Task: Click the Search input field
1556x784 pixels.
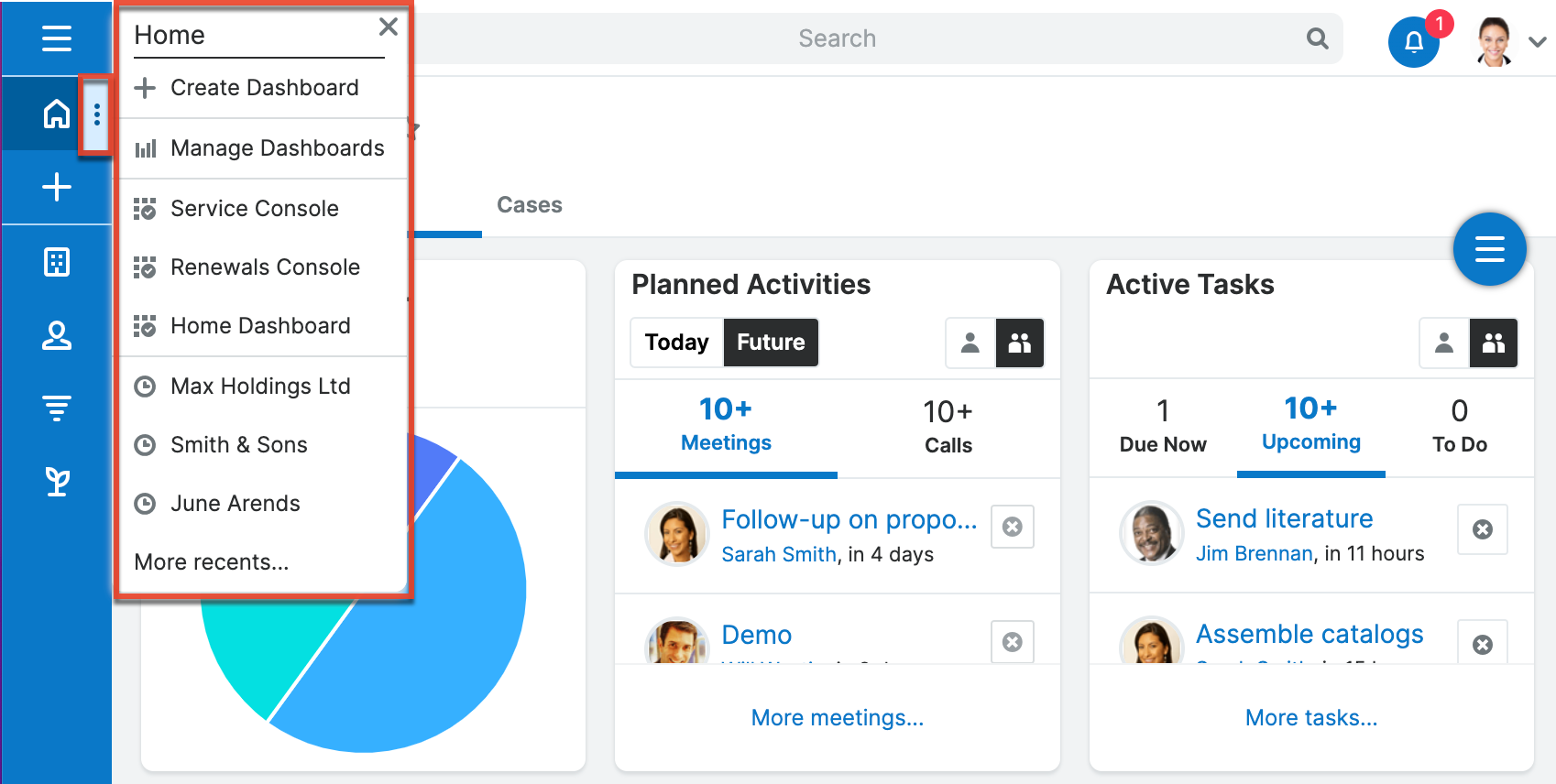Action: [x=837, y=38]
